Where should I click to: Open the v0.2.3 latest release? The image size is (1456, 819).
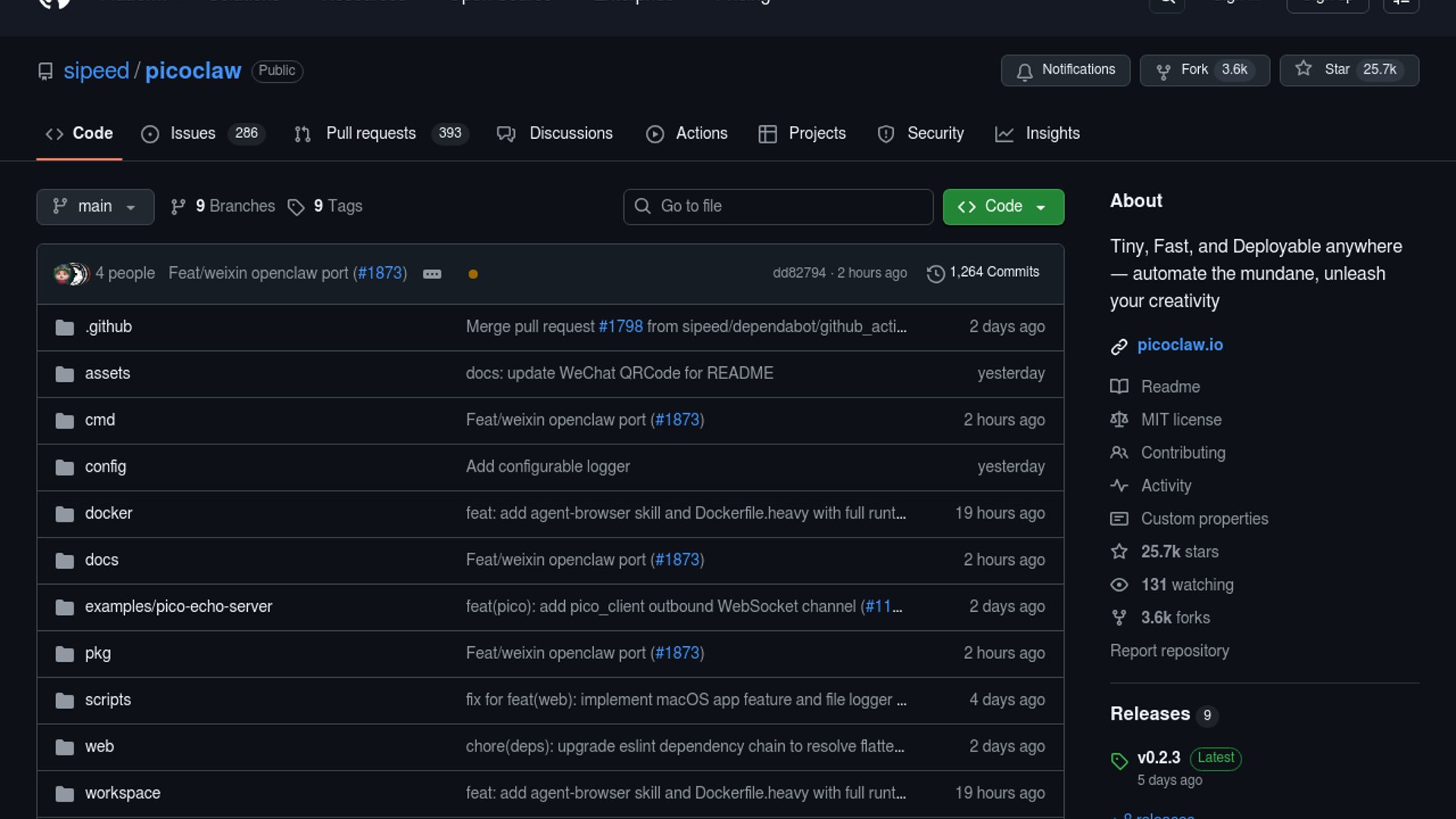1158,758
